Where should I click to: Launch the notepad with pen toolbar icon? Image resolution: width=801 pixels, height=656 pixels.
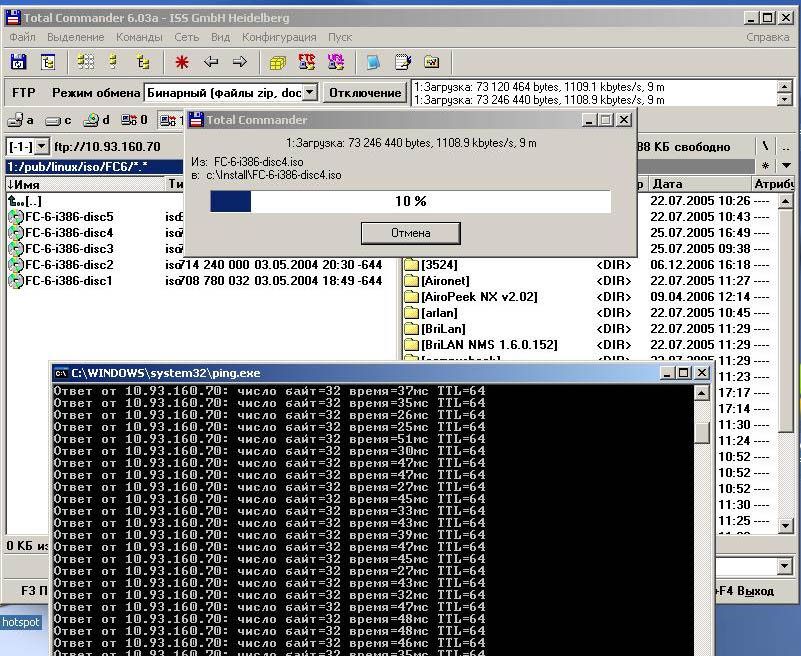403,62
